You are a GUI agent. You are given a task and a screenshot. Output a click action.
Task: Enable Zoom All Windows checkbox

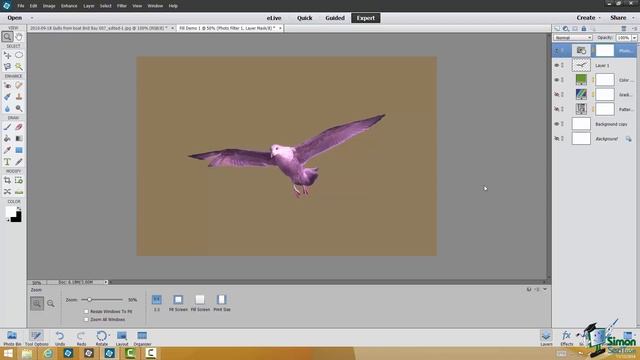[x=86, y=320]
